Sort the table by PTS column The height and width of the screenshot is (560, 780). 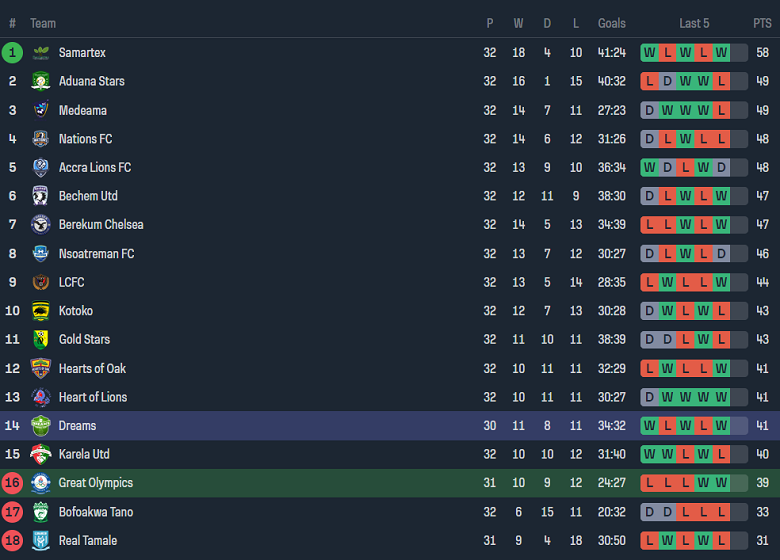pos(762,23)
